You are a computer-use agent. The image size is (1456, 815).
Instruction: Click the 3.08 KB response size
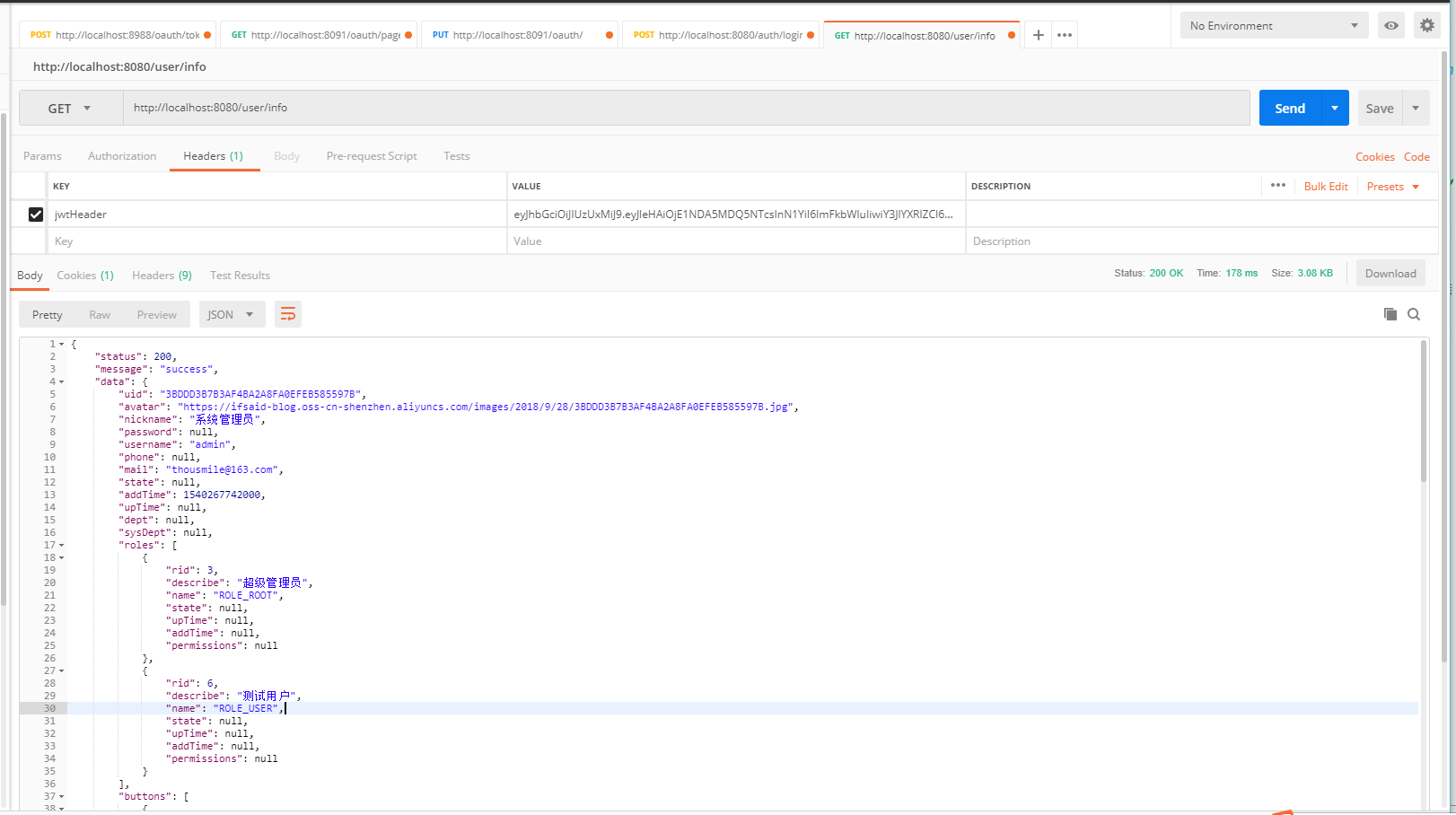1315,273
